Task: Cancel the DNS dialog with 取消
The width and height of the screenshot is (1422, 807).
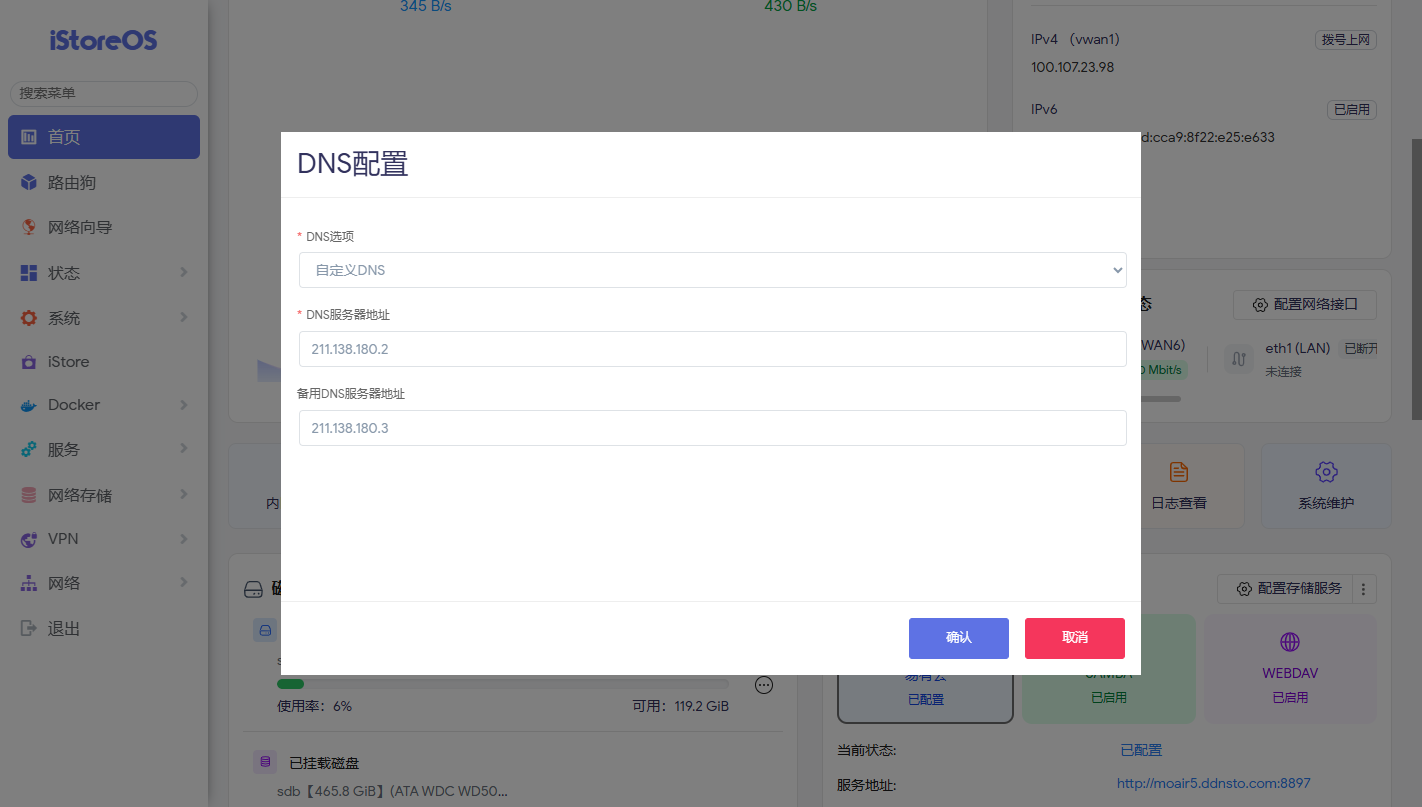Action: point(1074,638)
